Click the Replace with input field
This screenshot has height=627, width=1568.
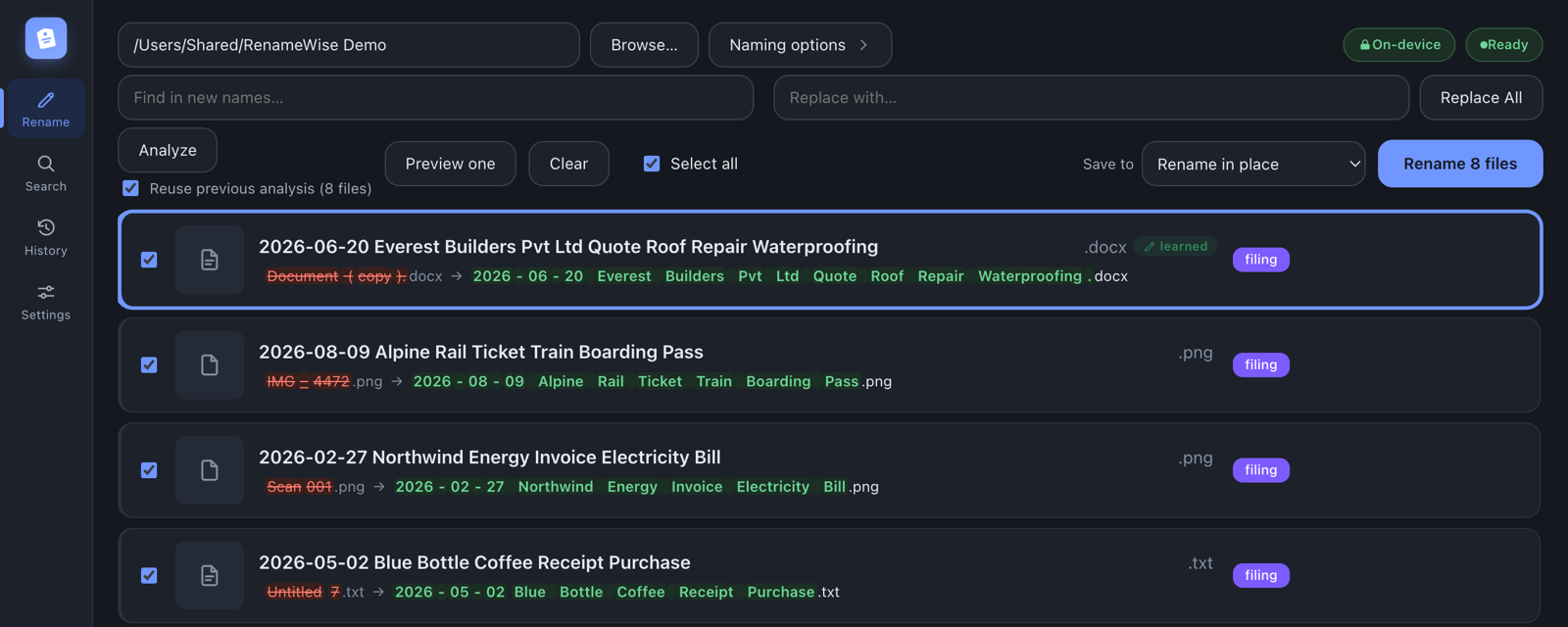click(1091, 98)
